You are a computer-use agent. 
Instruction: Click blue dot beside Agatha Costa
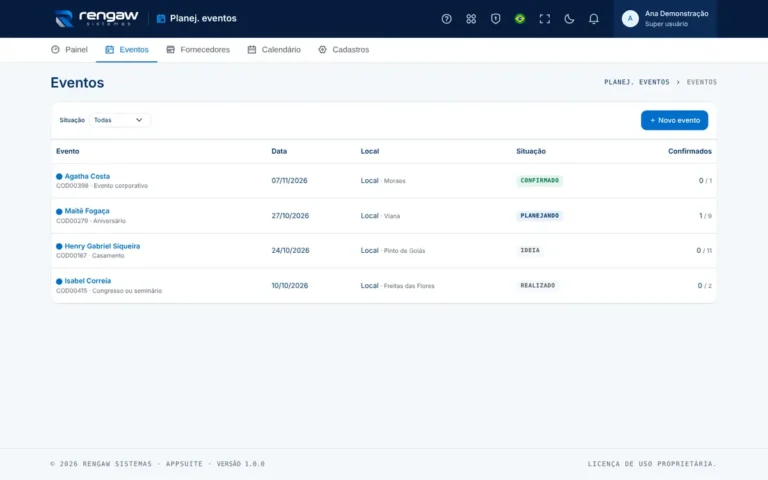pyautogui.click(x=59, y=176)
